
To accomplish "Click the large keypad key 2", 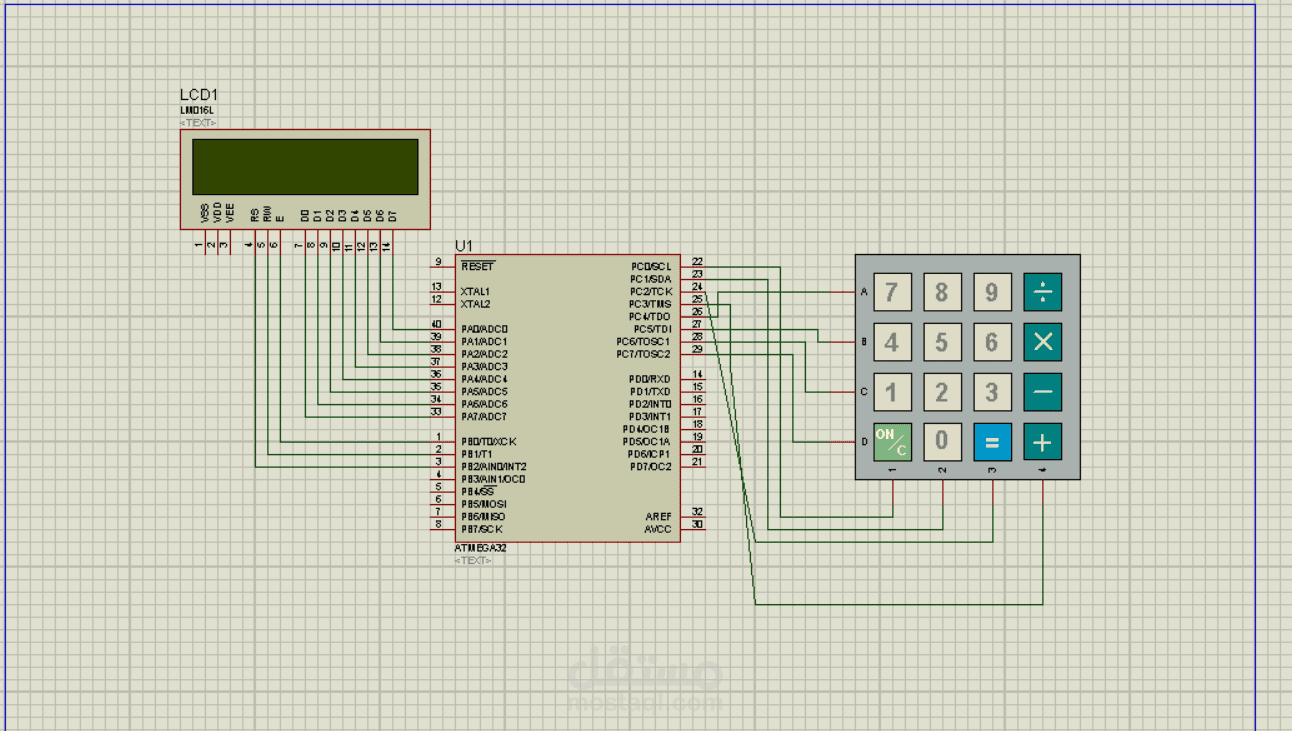I will pos(942,392).
